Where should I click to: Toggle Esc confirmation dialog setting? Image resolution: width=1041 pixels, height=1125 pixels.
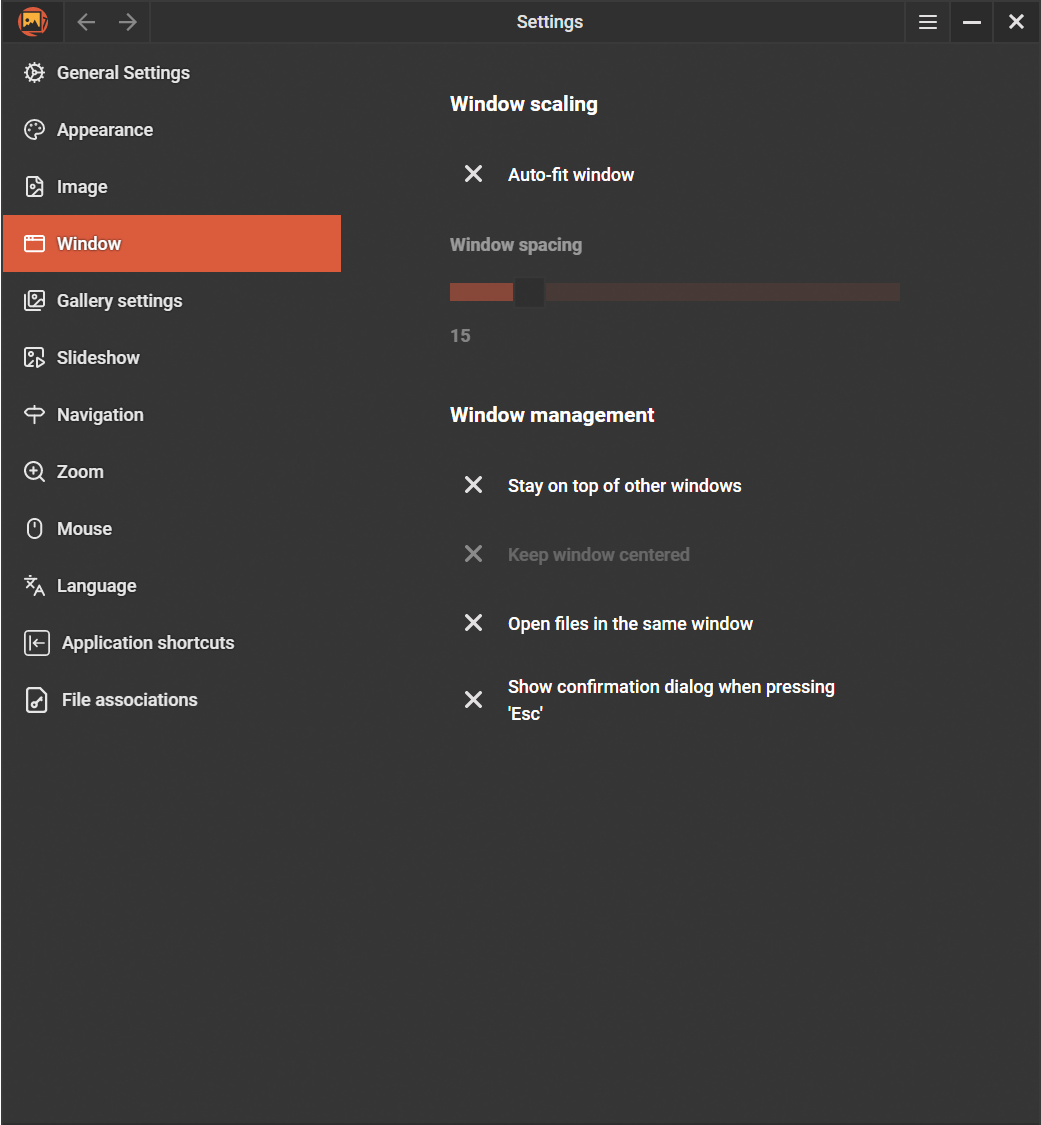click(x=474, y=700)
